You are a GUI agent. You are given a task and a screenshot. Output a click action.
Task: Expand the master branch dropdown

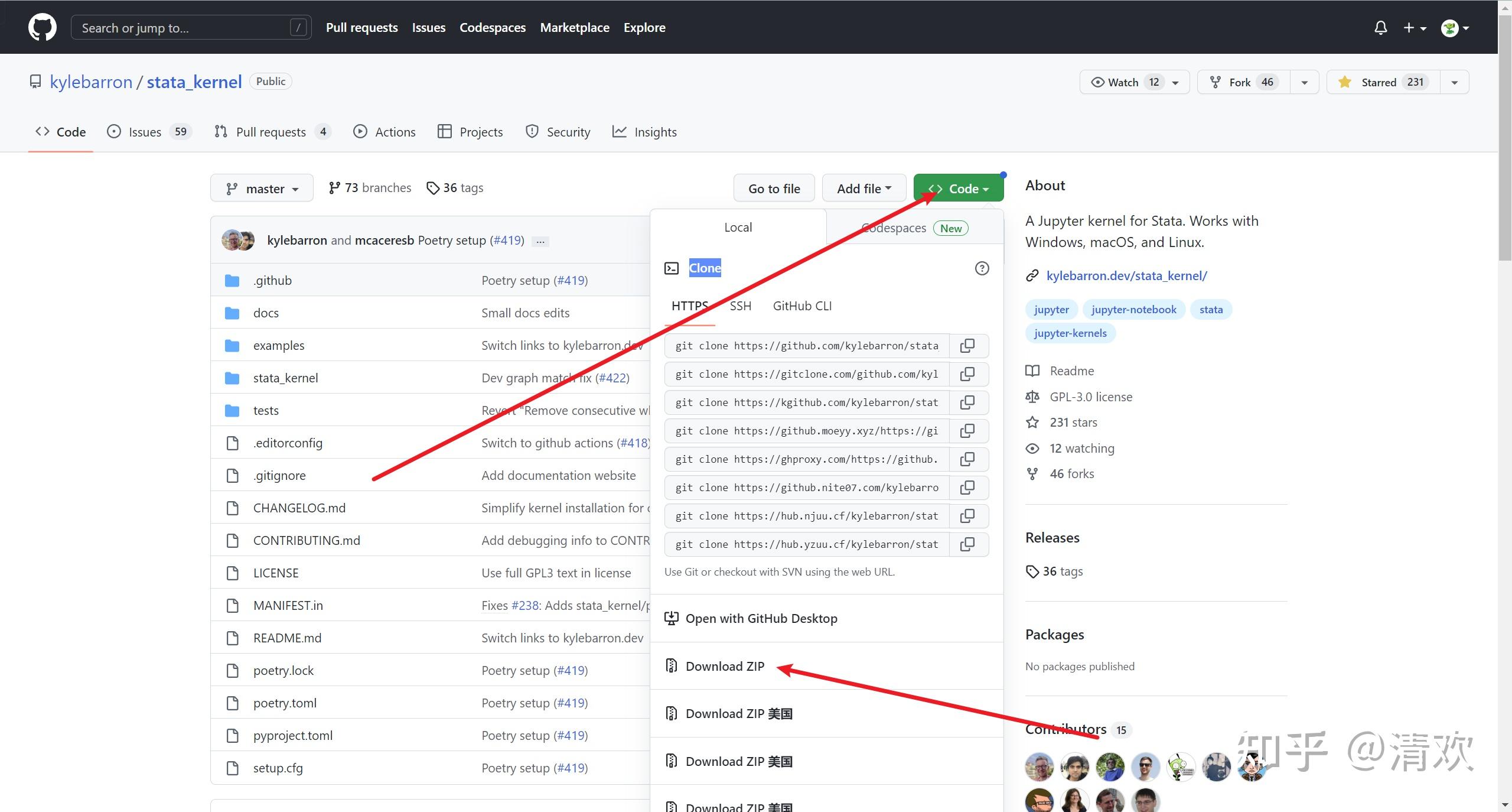pos(262,189)
